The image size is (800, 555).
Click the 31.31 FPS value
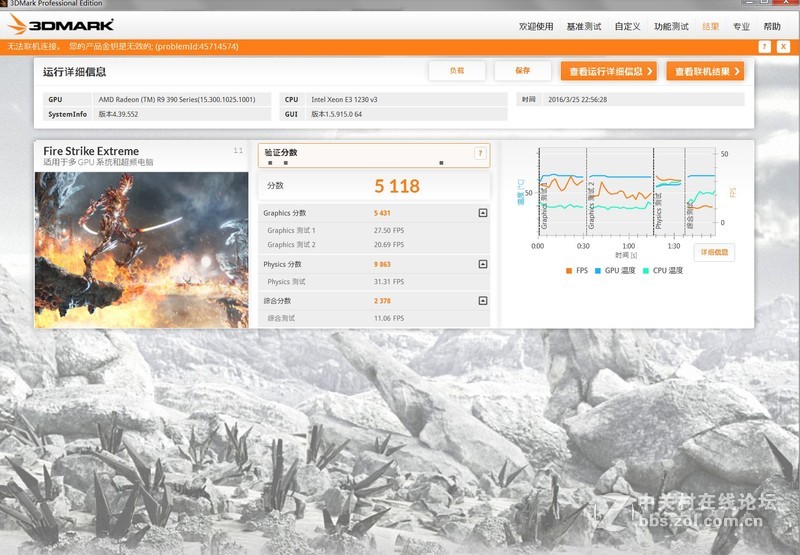389,282
